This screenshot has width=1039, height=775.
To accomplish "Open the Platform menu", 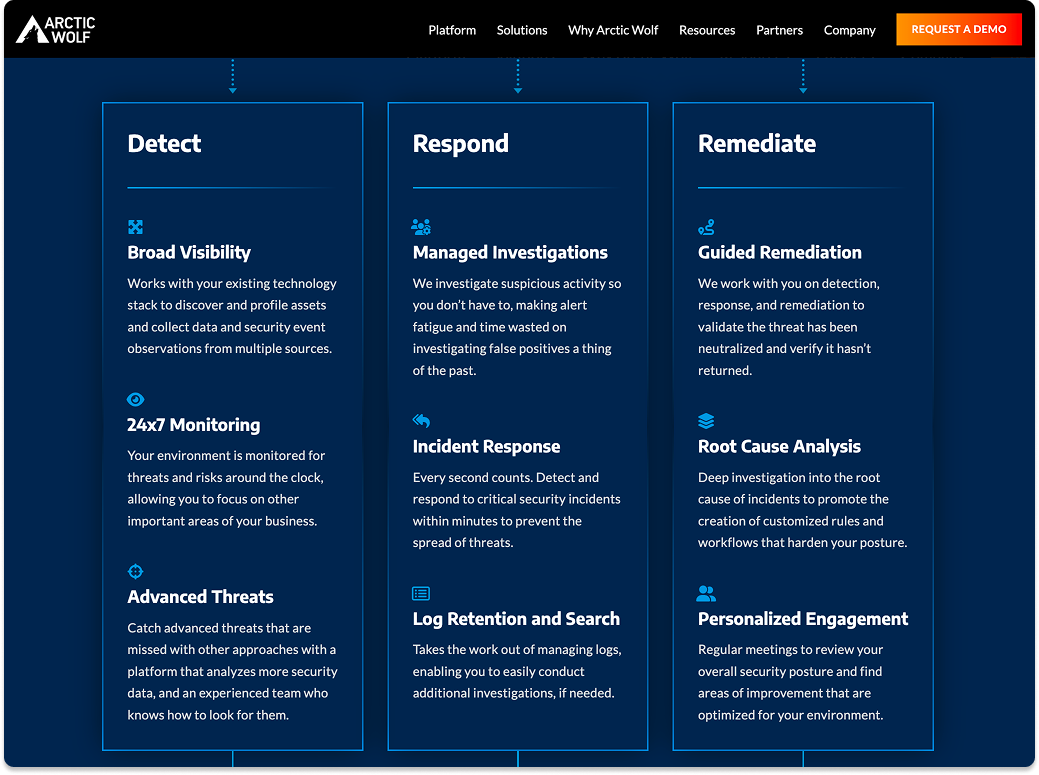I will [452, 30].
